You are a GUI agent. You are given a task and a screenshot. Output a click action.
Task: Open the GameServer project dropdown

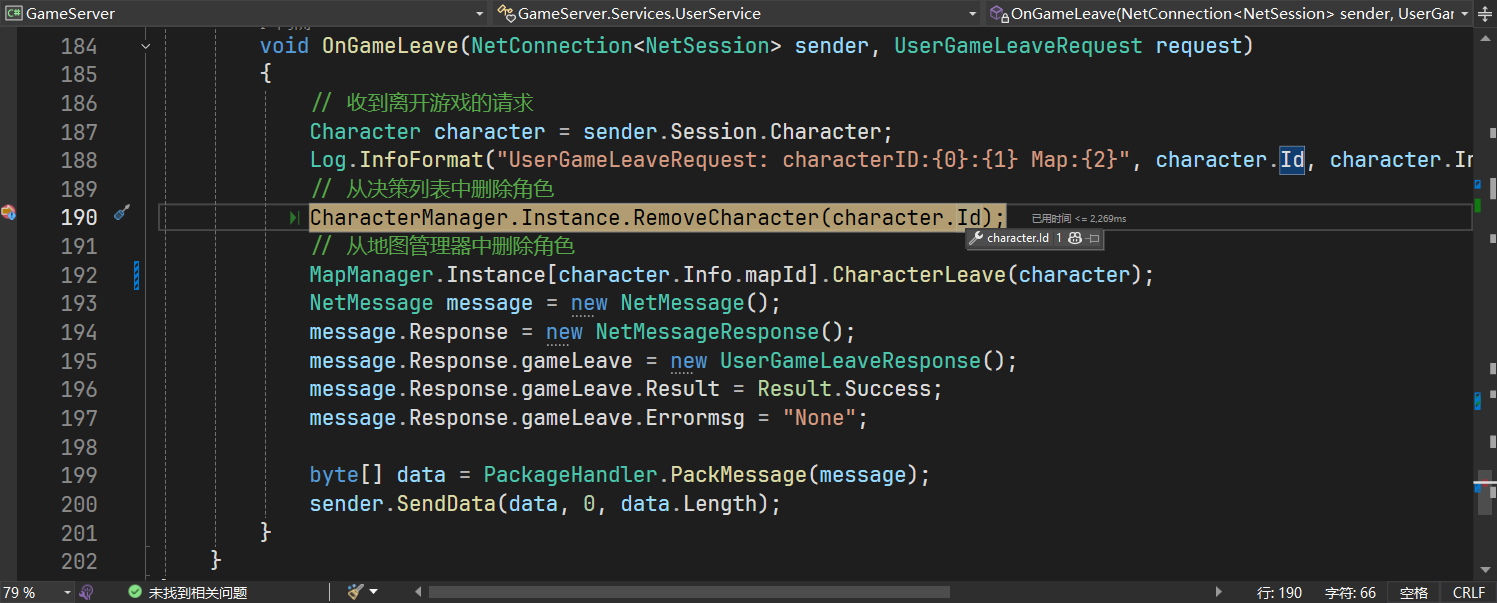(x=480, y=13)
